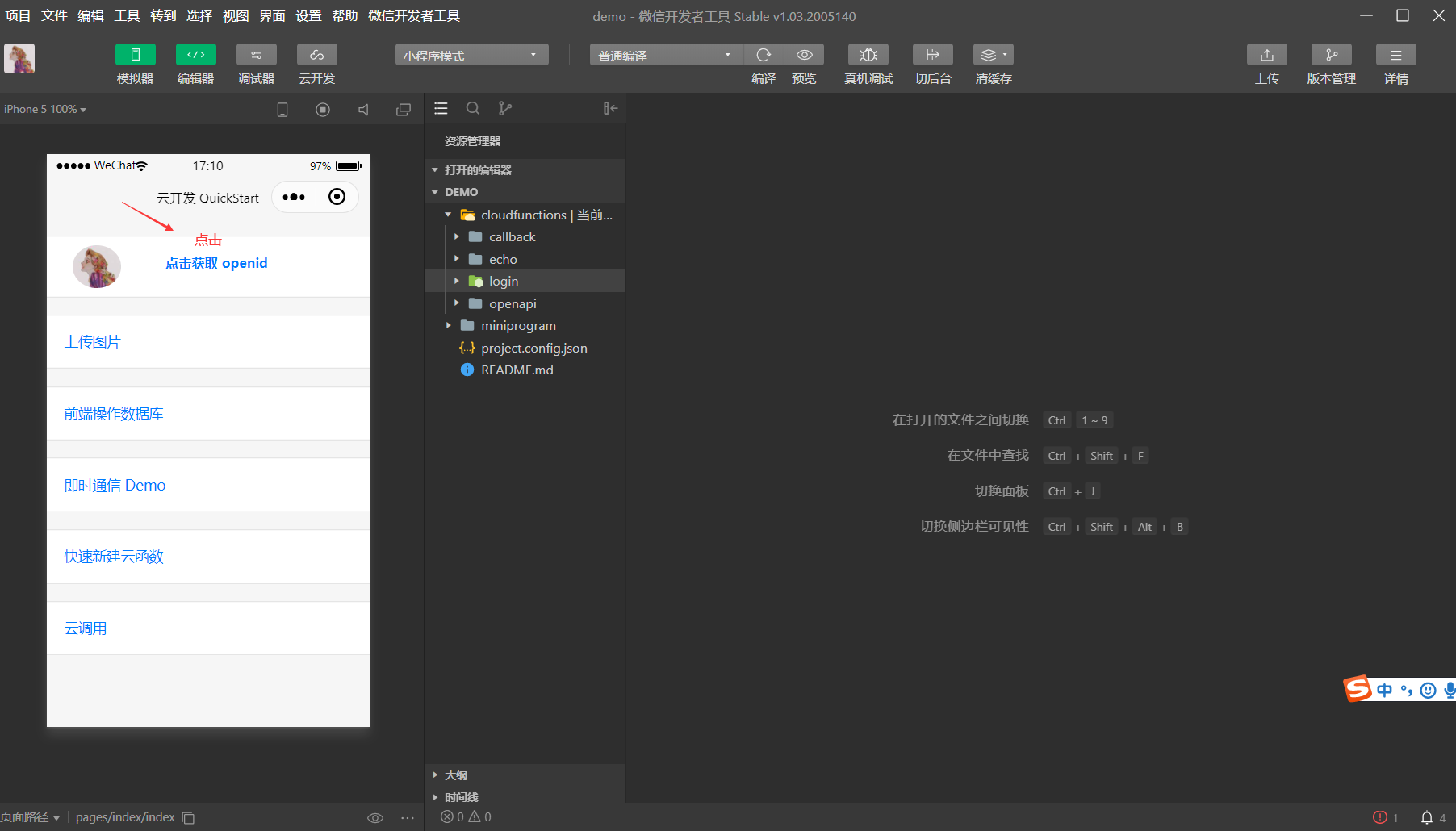This screenshot has height=831, width=1456.
Task: Open the 普通编译 compile mode dropdown
Action: [x=667, y=55]
